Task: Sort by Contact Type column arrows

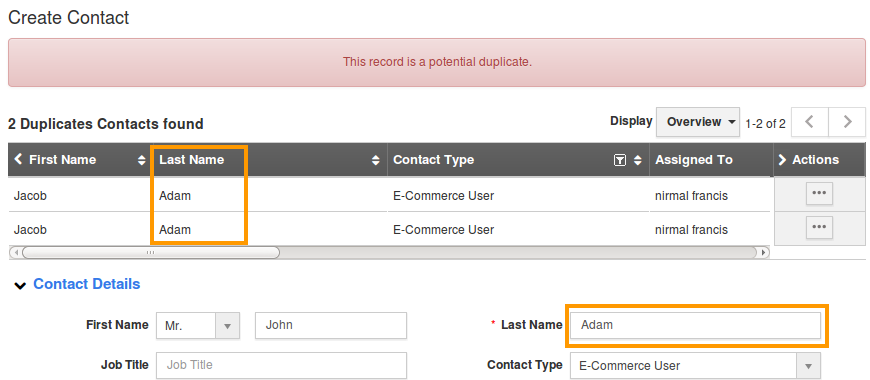Action: [638, 160]
